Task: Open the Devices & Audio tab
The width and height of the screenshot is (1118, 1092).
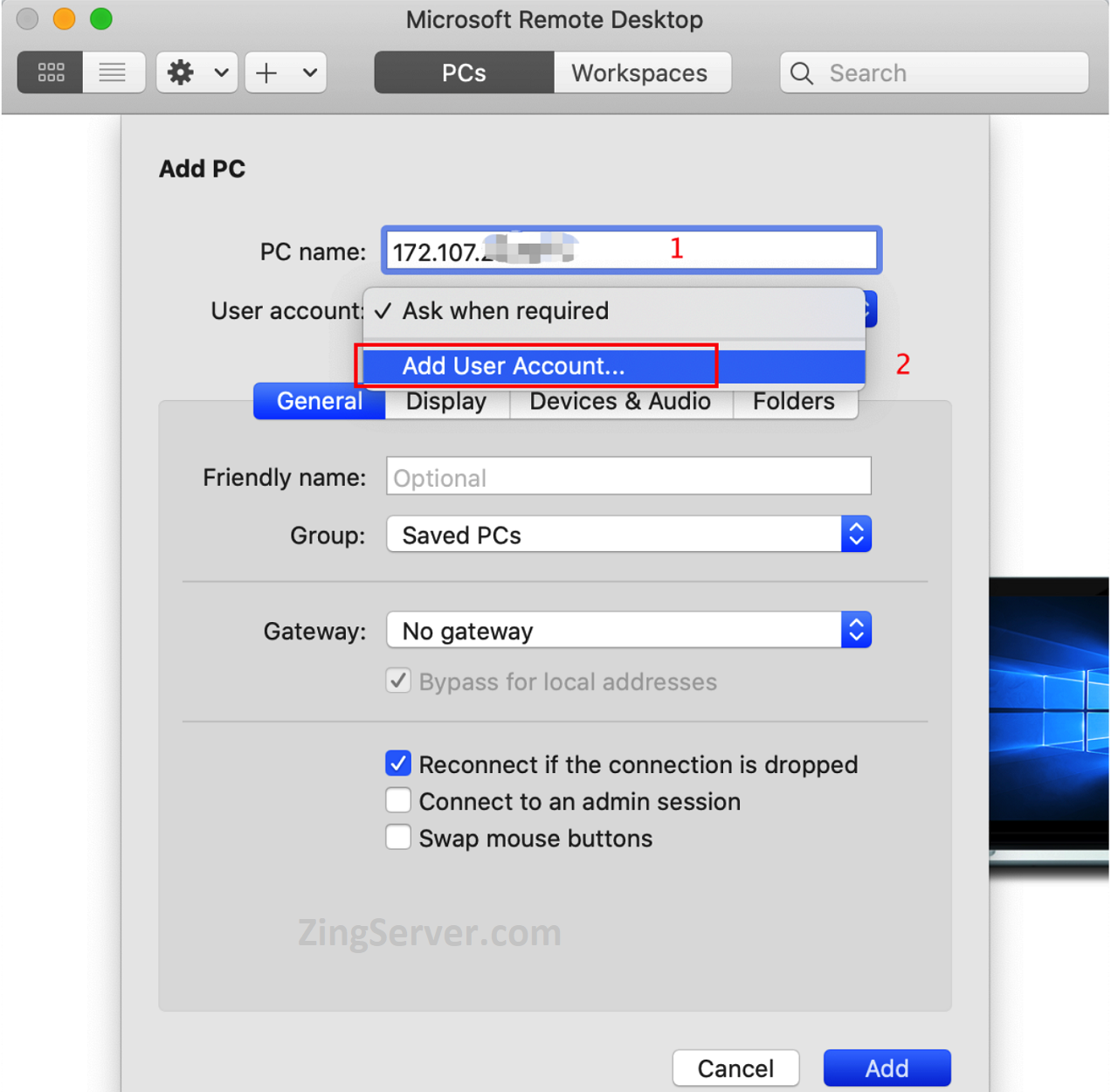Action: pyautogui.click(x=620, y=402)
